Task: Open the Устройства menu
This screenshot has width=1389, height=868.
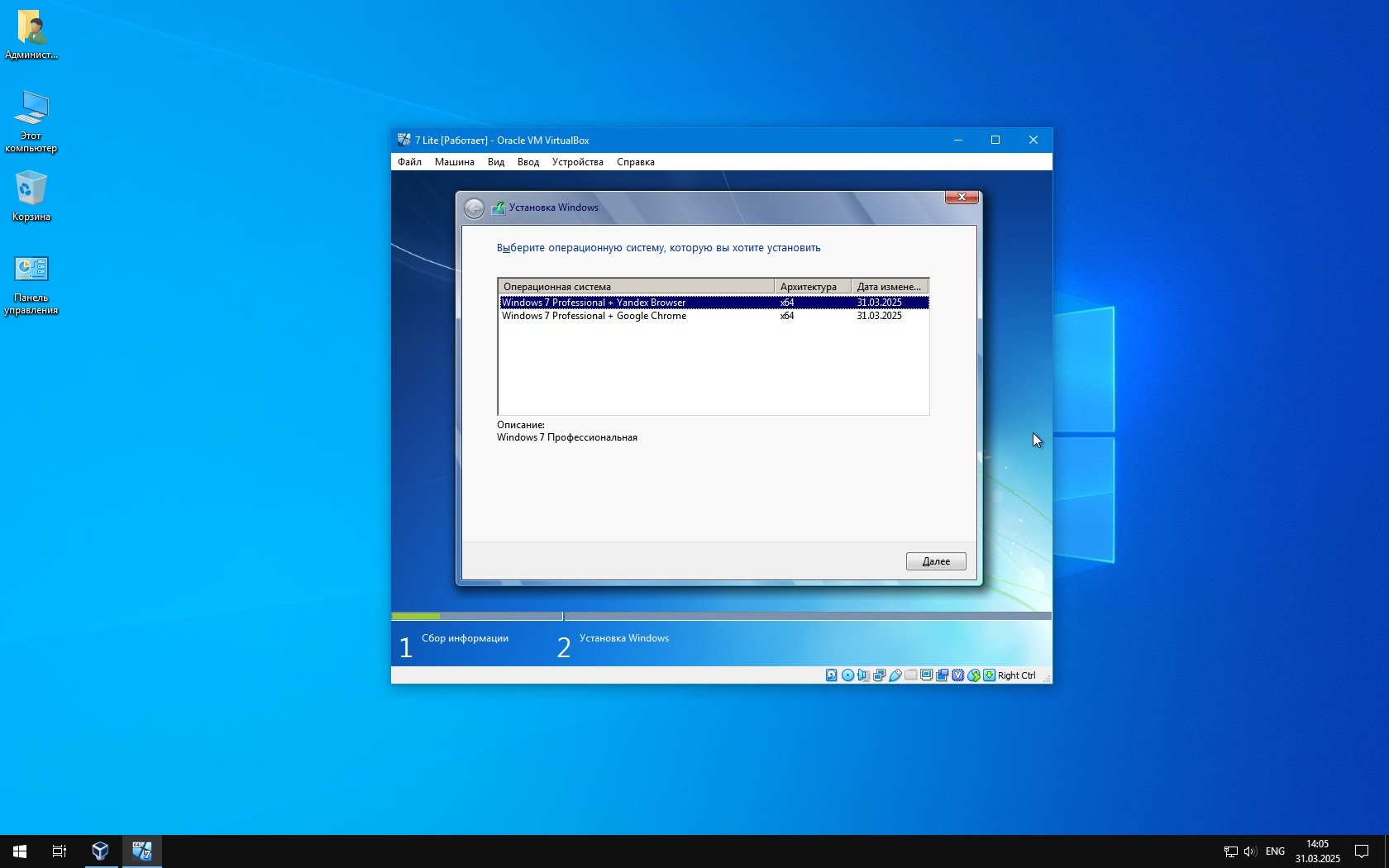Action: point(577,162)
